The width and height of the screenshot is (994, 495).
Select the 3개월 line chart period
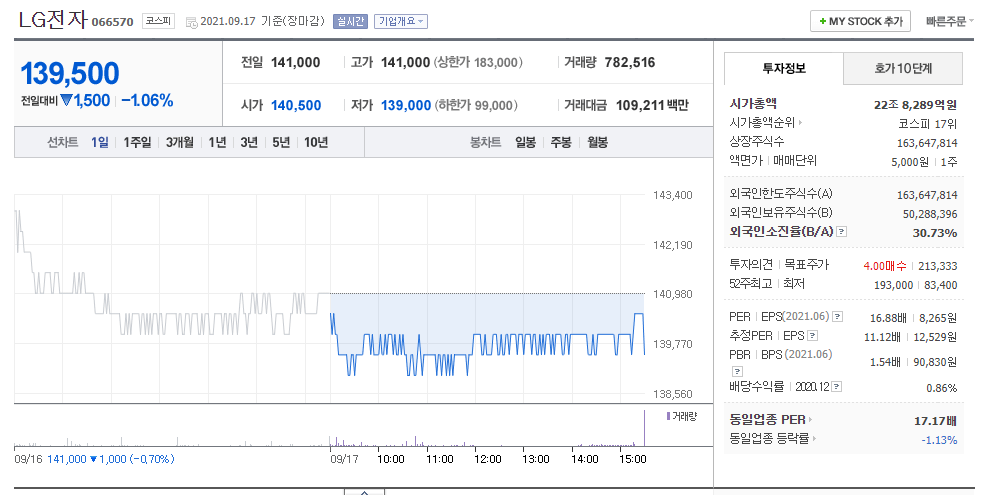tap(180, 143)
